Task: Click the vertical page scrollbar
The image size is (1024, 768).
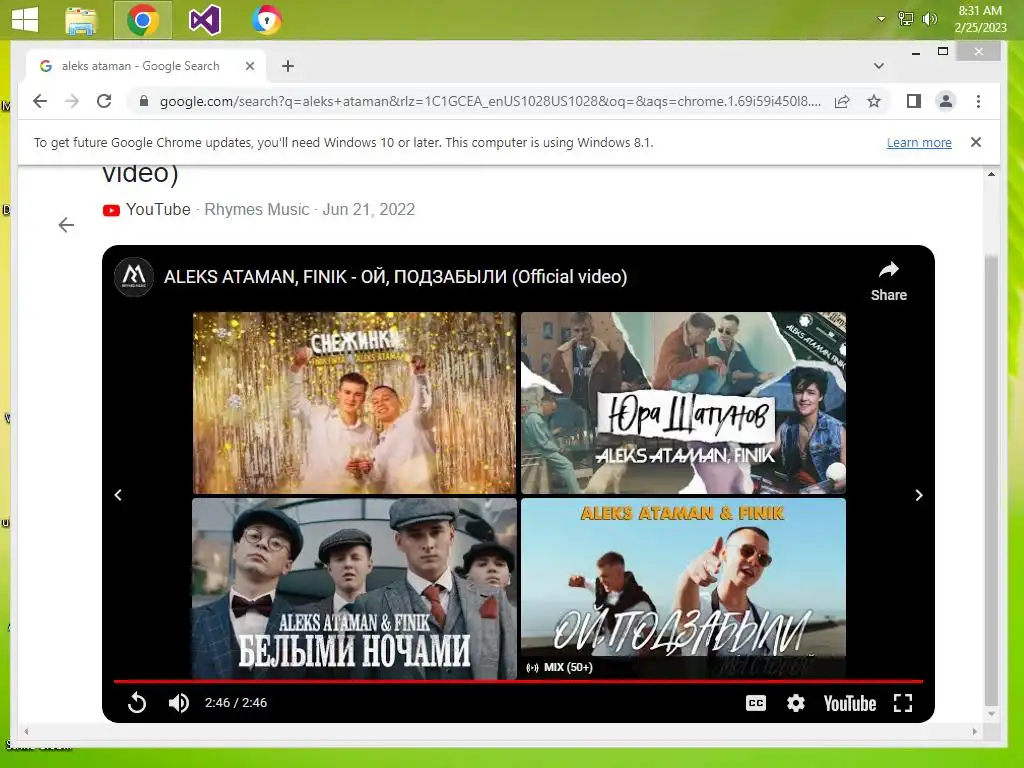Action: click(991, 480)
